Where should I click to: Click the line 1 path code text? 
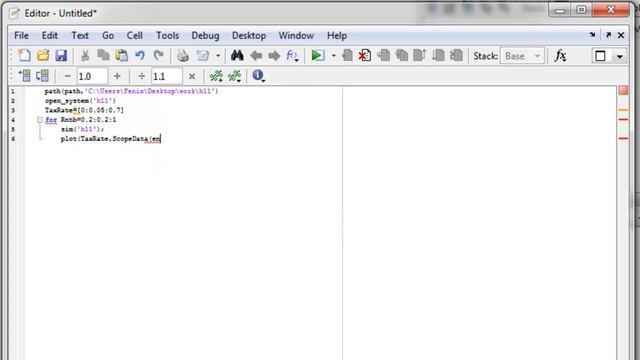tap(131, 91)
